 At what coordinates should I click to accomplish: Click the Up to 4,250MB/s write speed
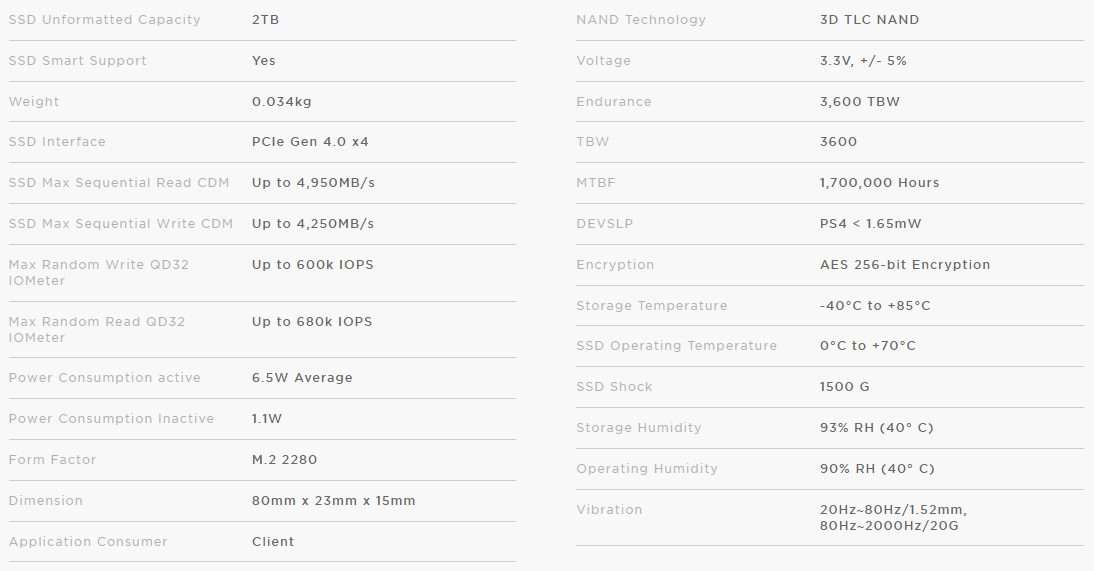(x=313, y=224)
